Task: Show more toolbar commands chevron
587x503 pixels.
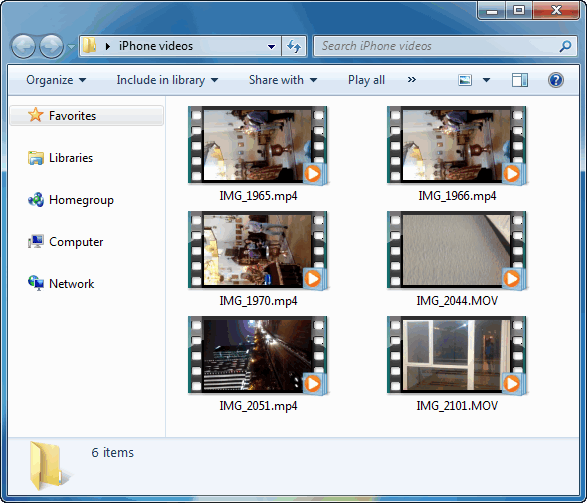Action: click(x=411, y=80)
